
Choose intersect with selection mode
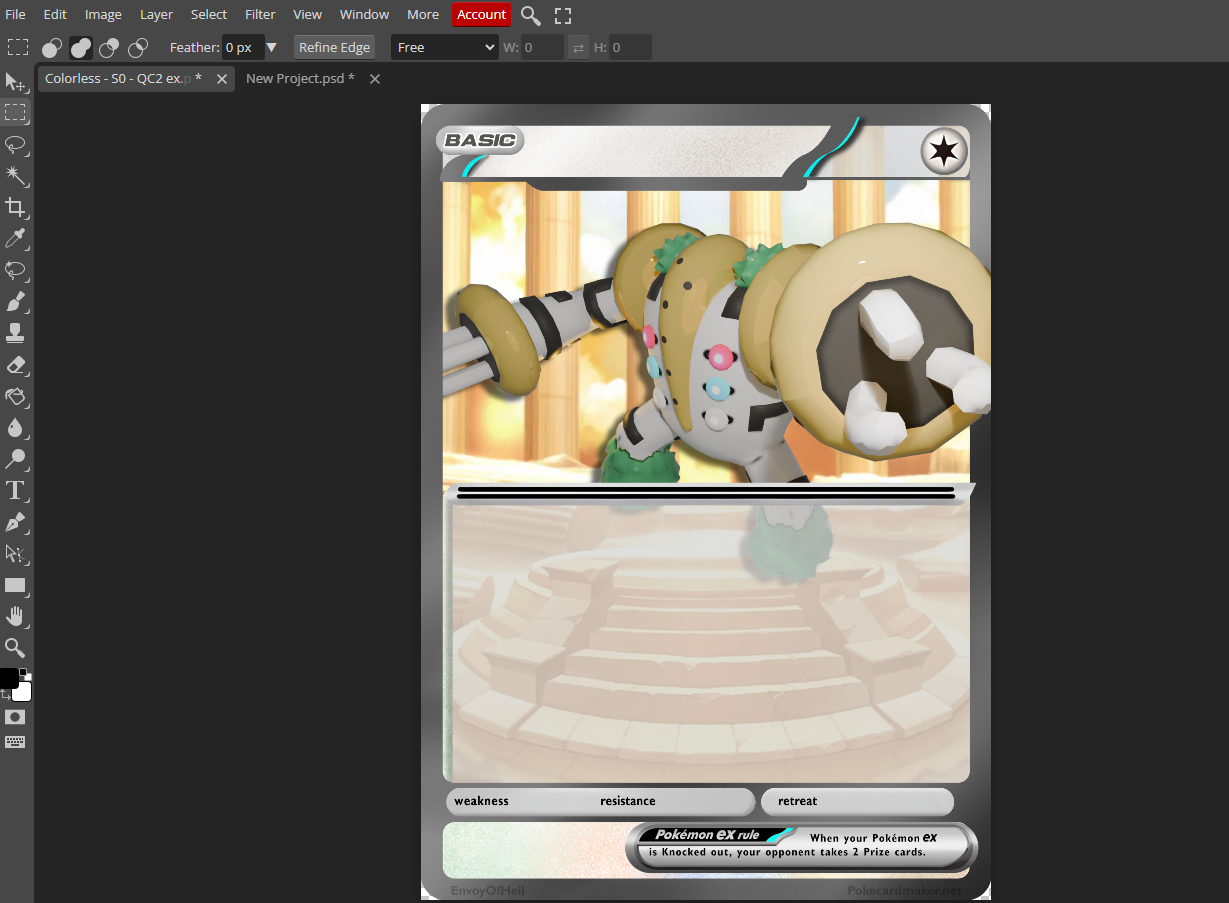pos(139,47)
